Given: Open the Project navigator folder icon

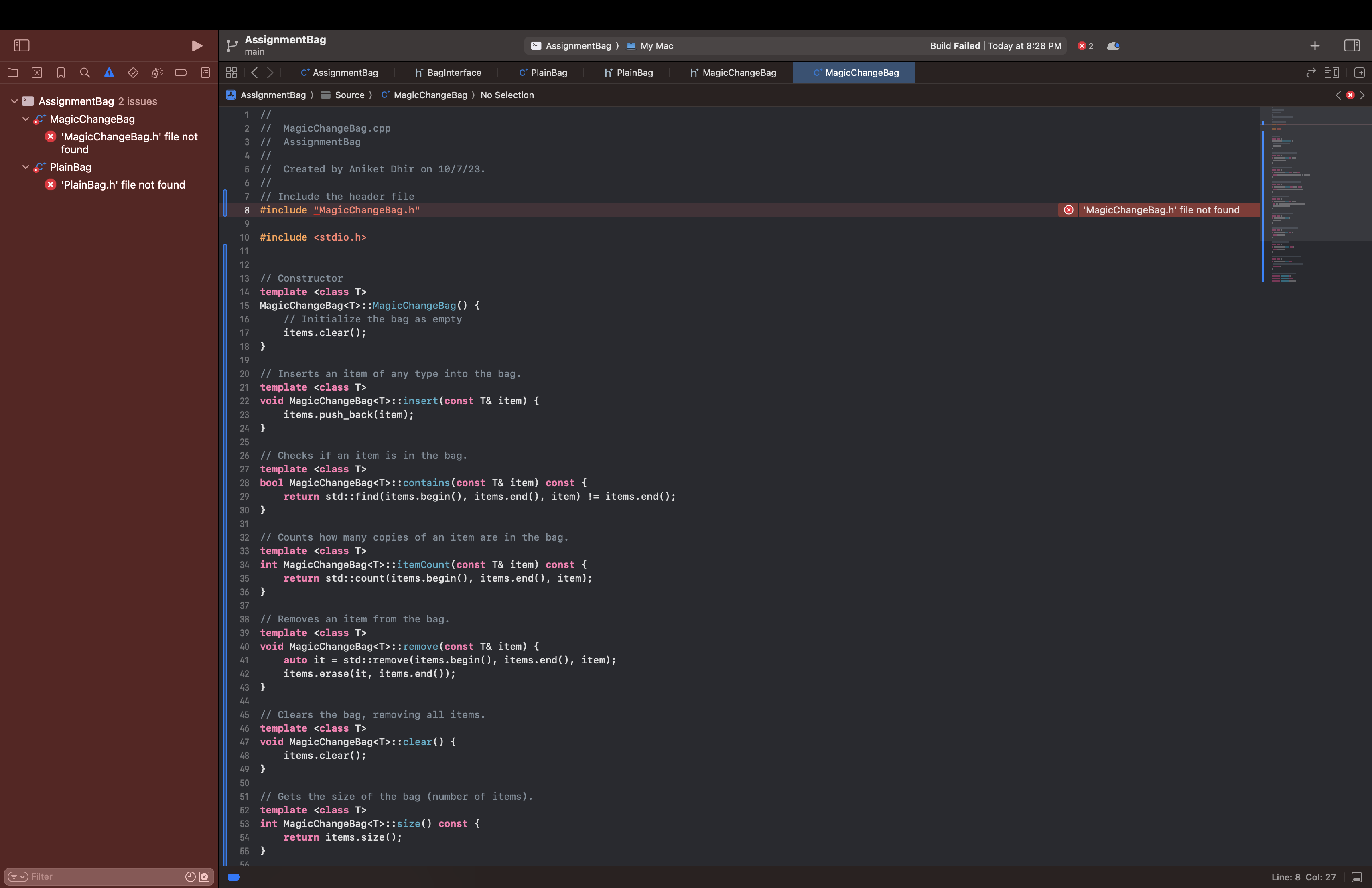Looking at the screenshot, I should tap(13, 73).
